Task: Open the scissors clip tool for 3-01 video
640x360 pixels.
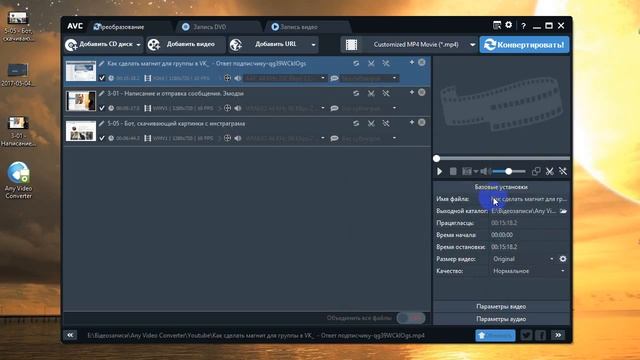Action: pyautogui.click(x=371, y=93)
